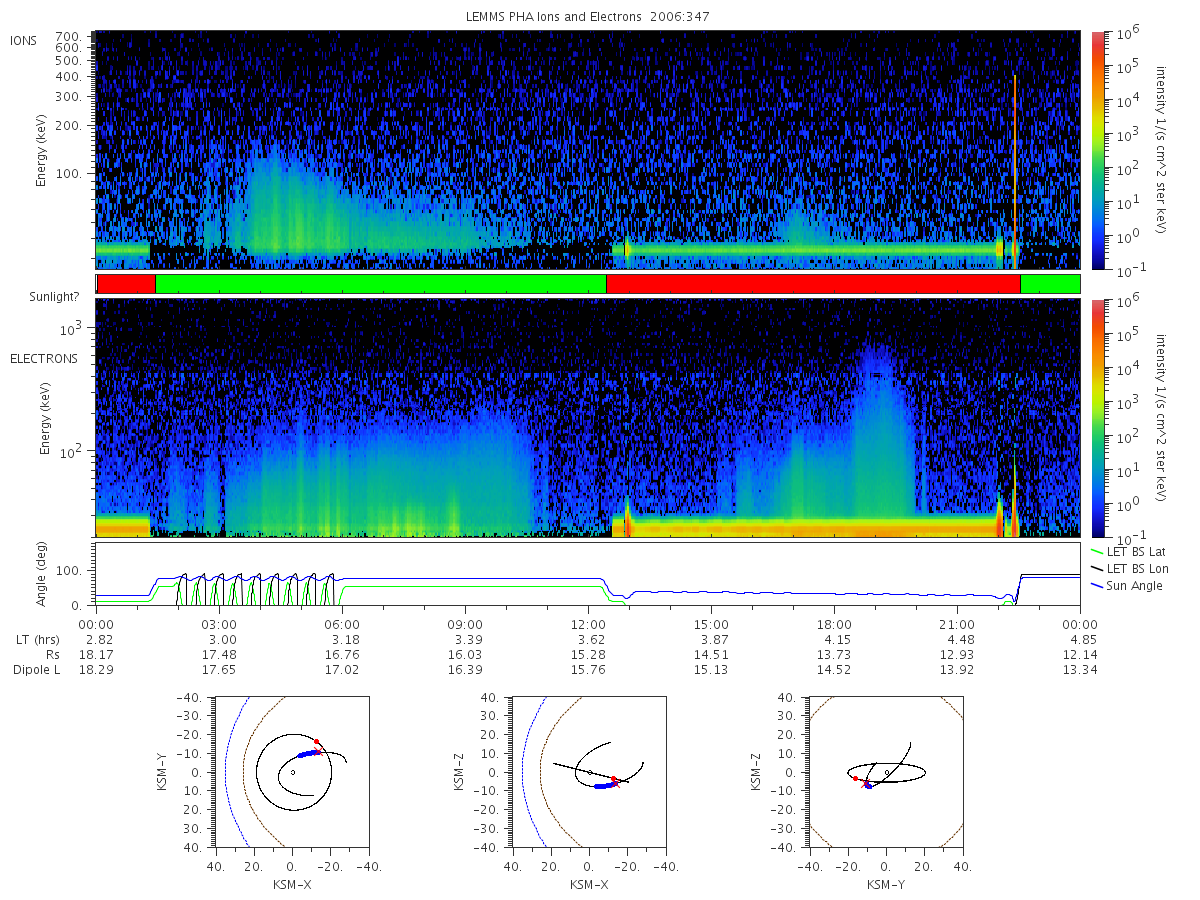
Task: Click the Rs value 16.03
Action: (x=465, y=654)
